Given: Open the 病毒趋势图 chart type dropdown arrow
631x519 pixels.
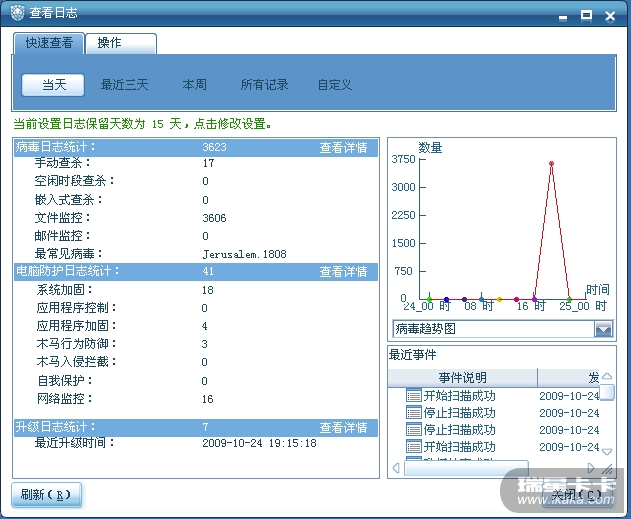Looking at the screenshot, I should click(x=603, y=329).
